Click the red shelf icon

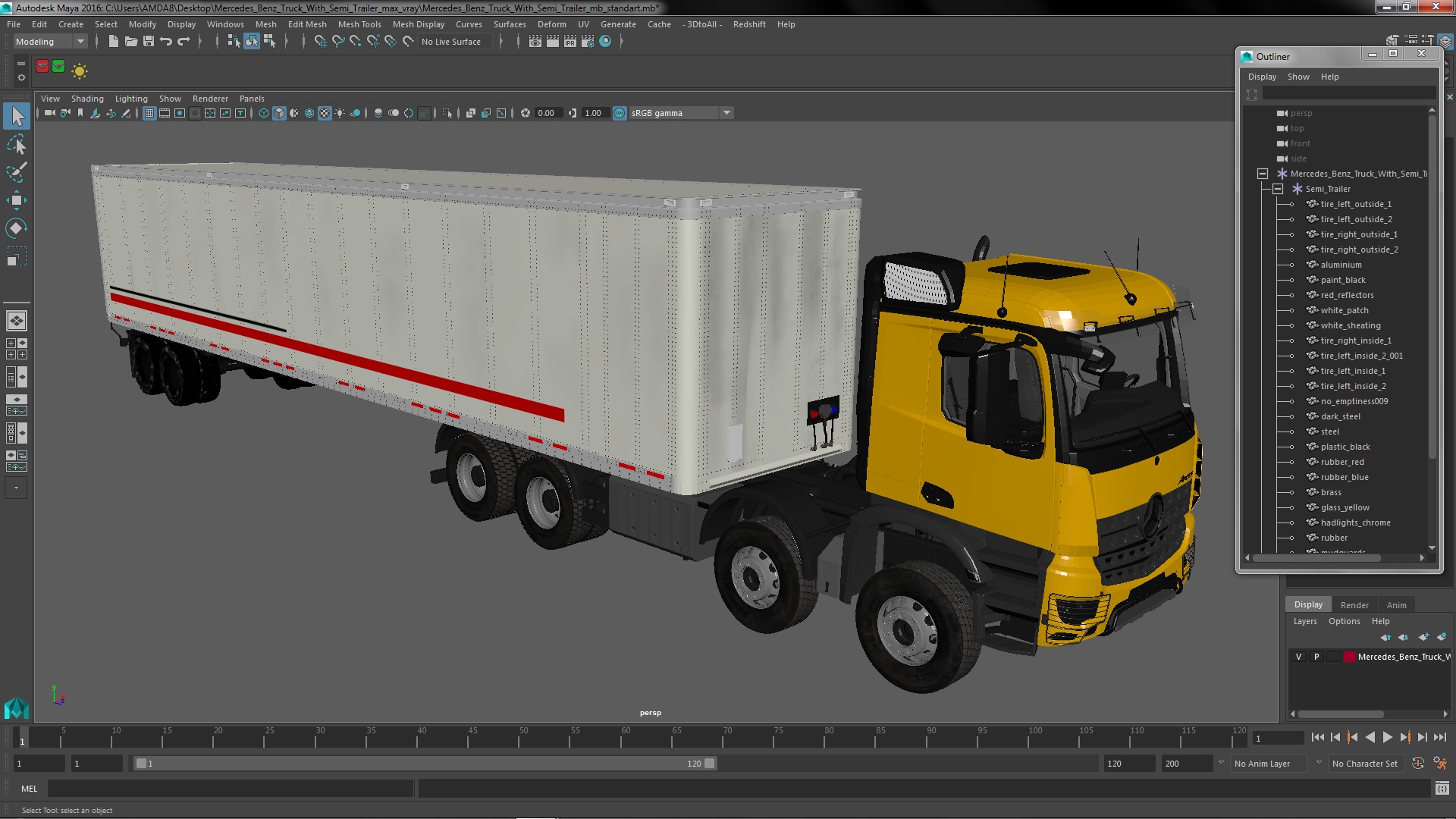(42, 67)
